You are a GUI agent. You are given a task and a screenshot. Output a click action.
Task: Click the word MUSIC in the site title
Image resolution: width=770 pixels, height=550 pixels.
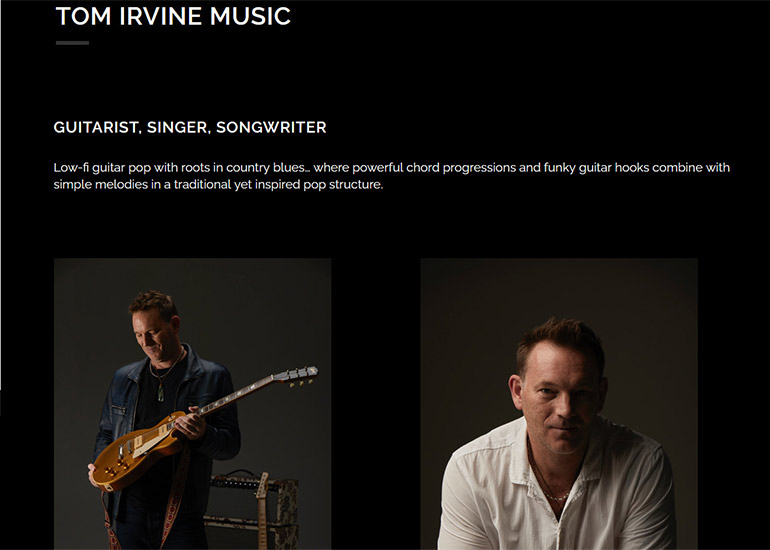tap(250, 16)
